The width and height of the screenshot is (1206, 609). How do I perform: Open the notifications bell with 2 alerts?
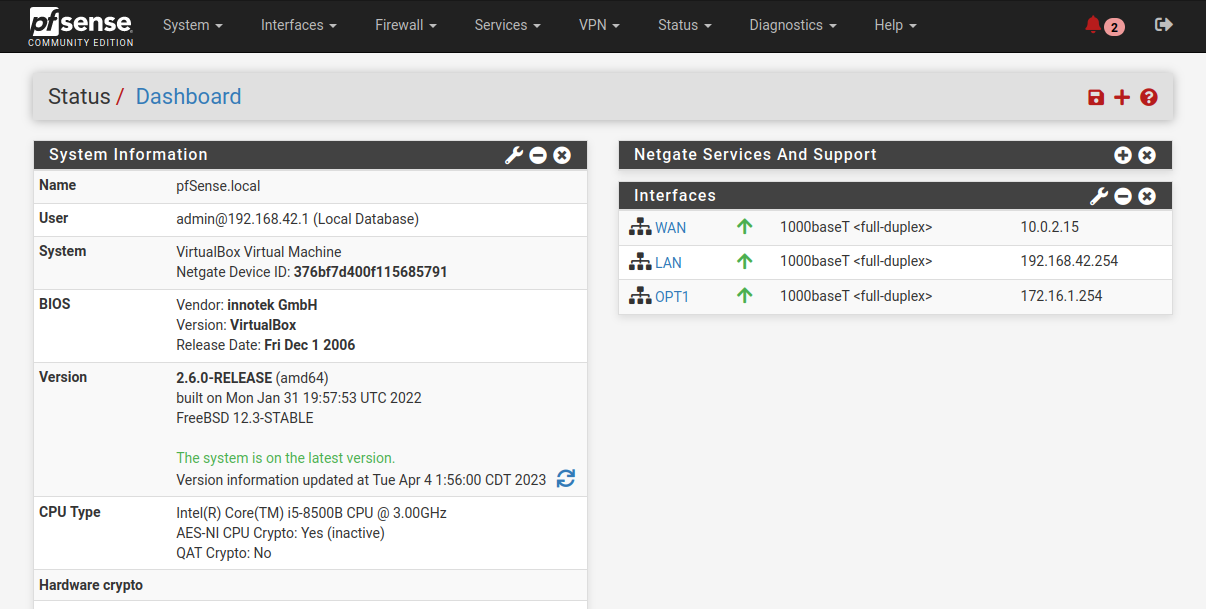[1104, 26]
